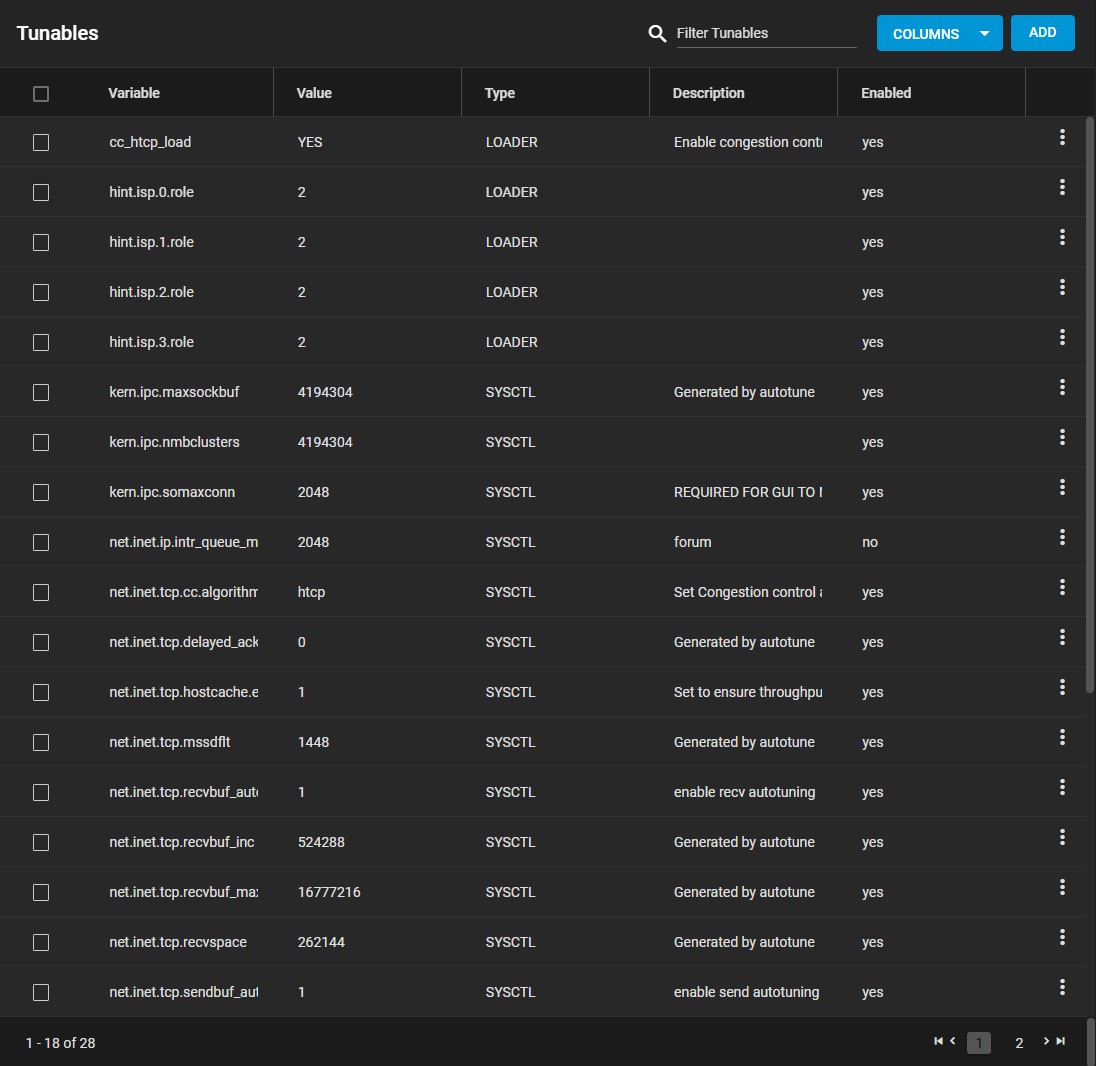Sort by Description column header
This screenshot has width=1096, height=1066.
pos(708,93)
